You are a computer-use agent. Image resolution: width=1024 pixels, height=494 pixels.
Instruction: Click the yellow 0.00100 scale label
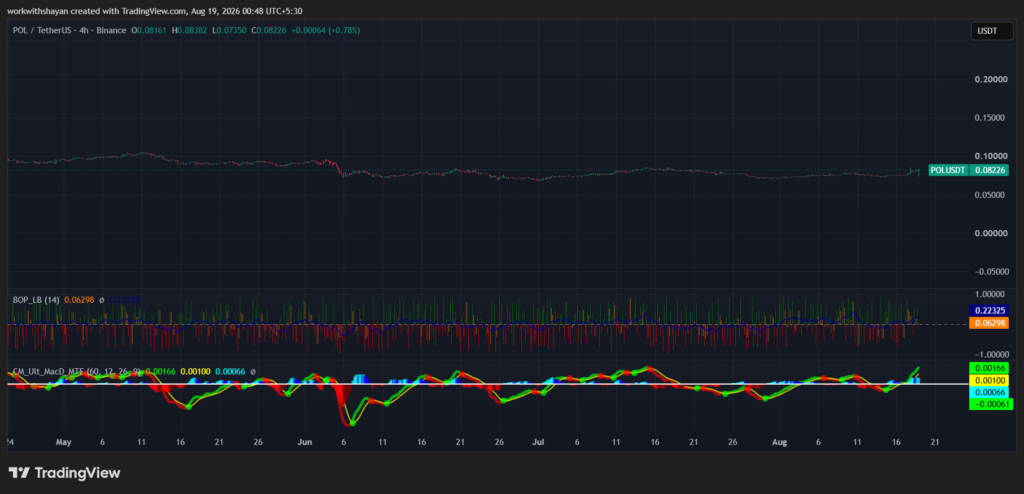(x=991, y=380)
